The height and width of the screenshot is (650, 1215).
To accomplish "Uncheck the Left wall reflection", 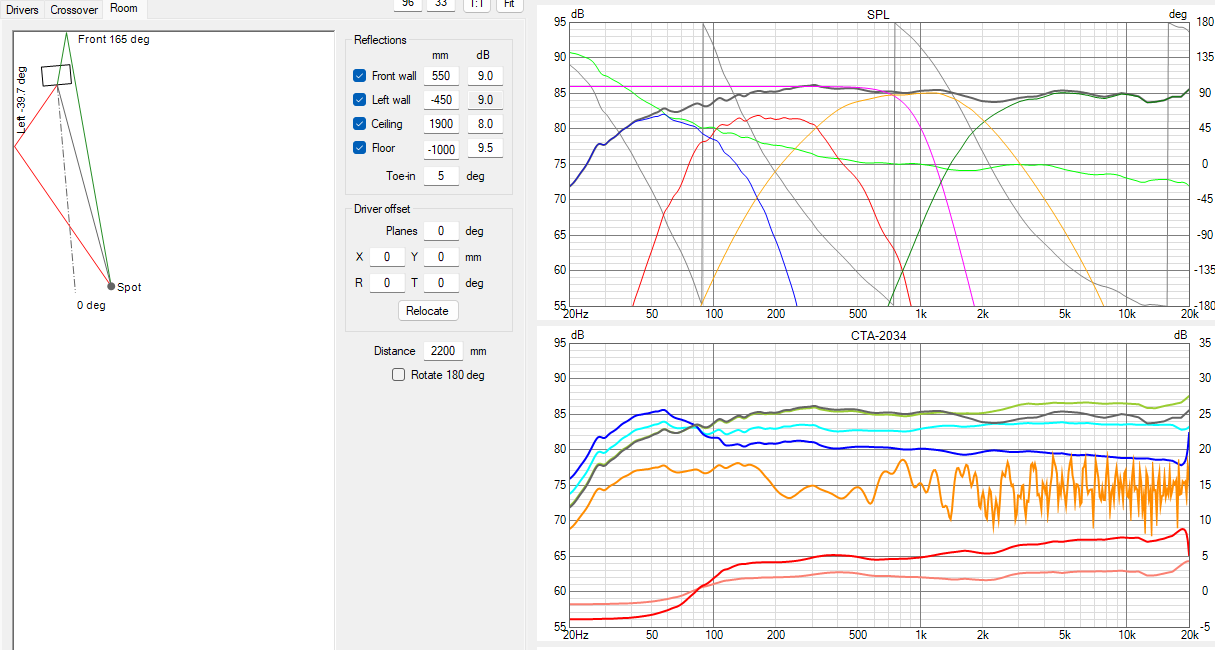I will [x=360, y=100].
